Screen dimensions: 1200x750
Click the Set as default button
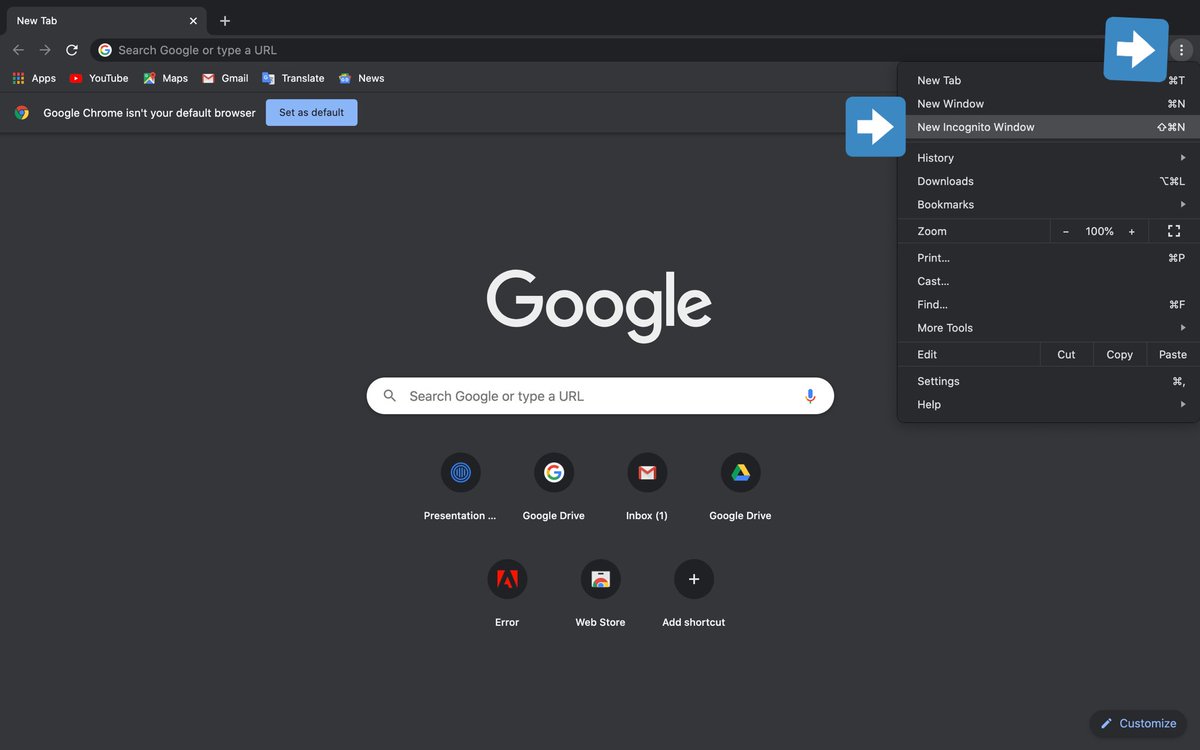[x=311, y=113]
